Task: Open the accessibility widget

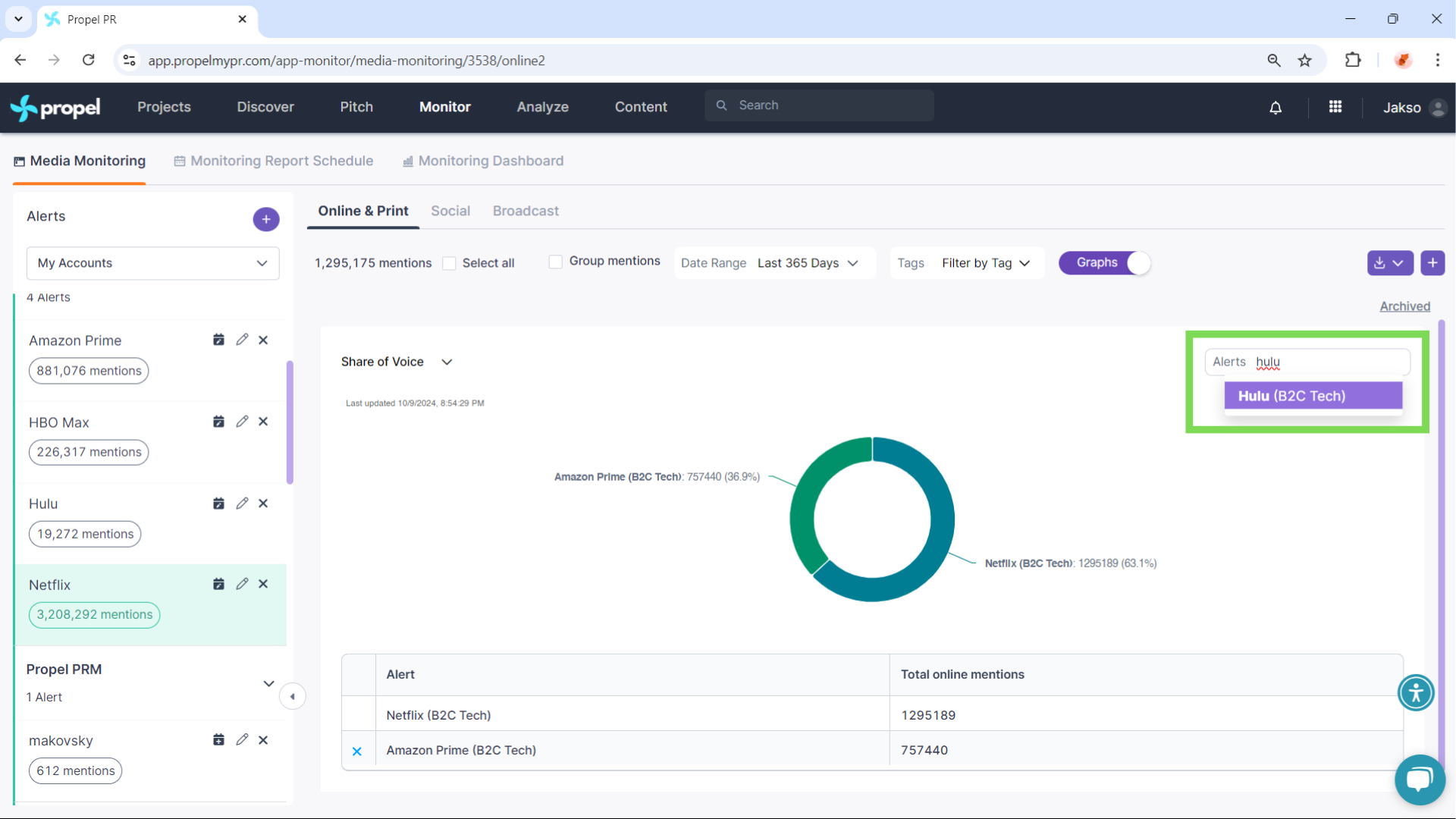Action: (1416, 692)
